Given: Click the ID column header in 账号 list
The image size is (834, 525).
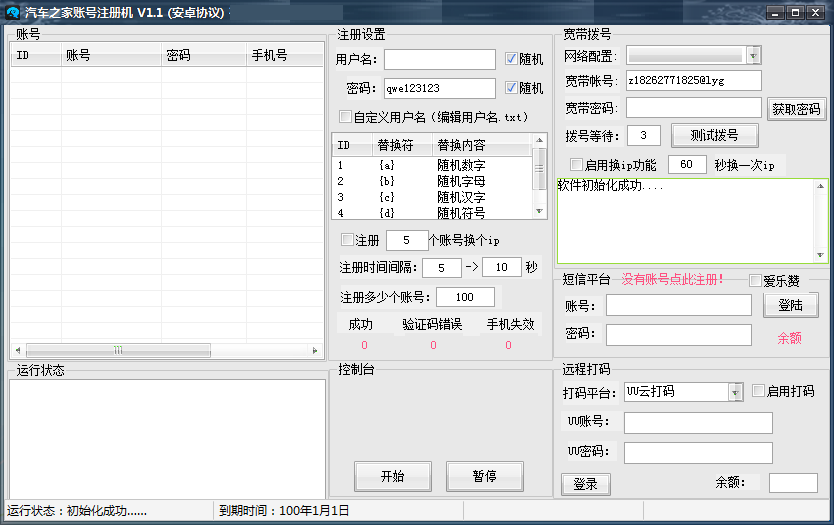Looking at the screenshot, I should point(36,55).
